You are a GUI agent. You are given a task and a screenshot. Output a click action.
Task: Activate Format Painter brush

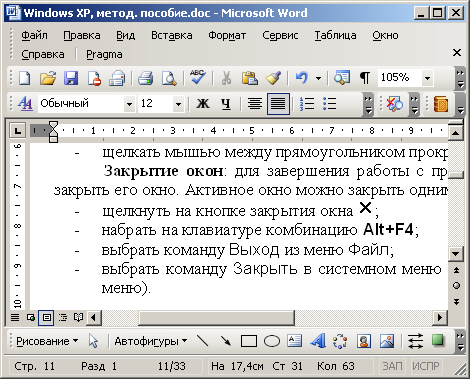pyautogui.click(x=273, y=78)
